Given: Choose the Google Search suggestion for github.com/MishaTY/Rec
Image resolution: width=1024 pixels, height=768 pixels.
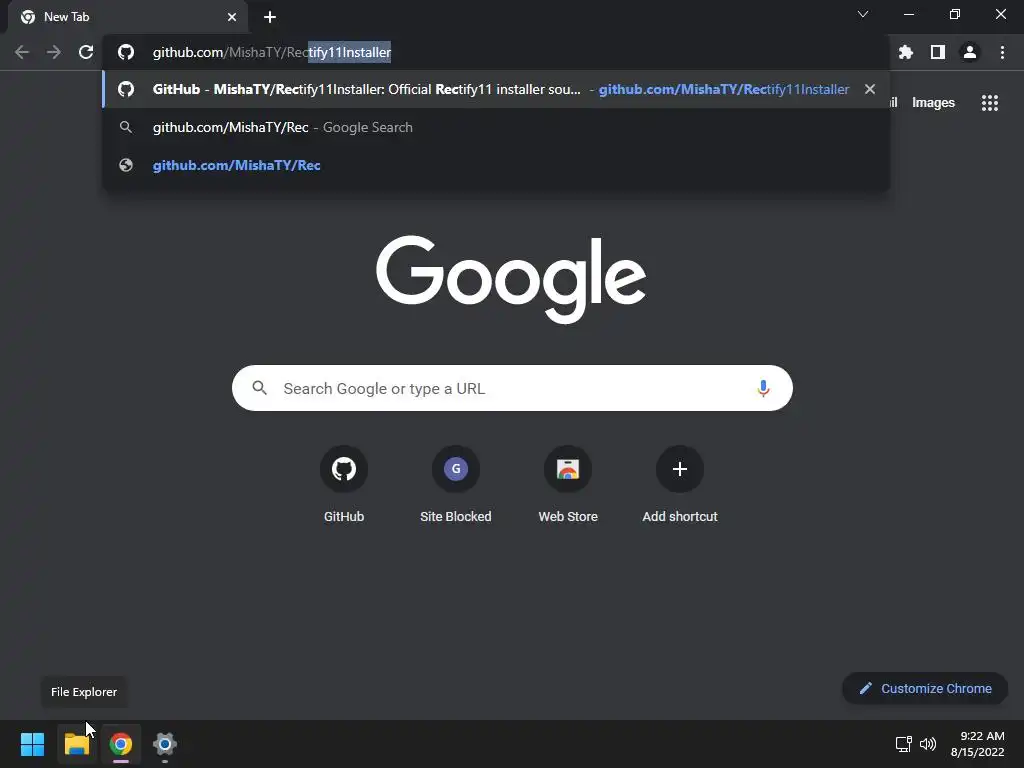Looking at the screenshot, I should click(496, 127).
